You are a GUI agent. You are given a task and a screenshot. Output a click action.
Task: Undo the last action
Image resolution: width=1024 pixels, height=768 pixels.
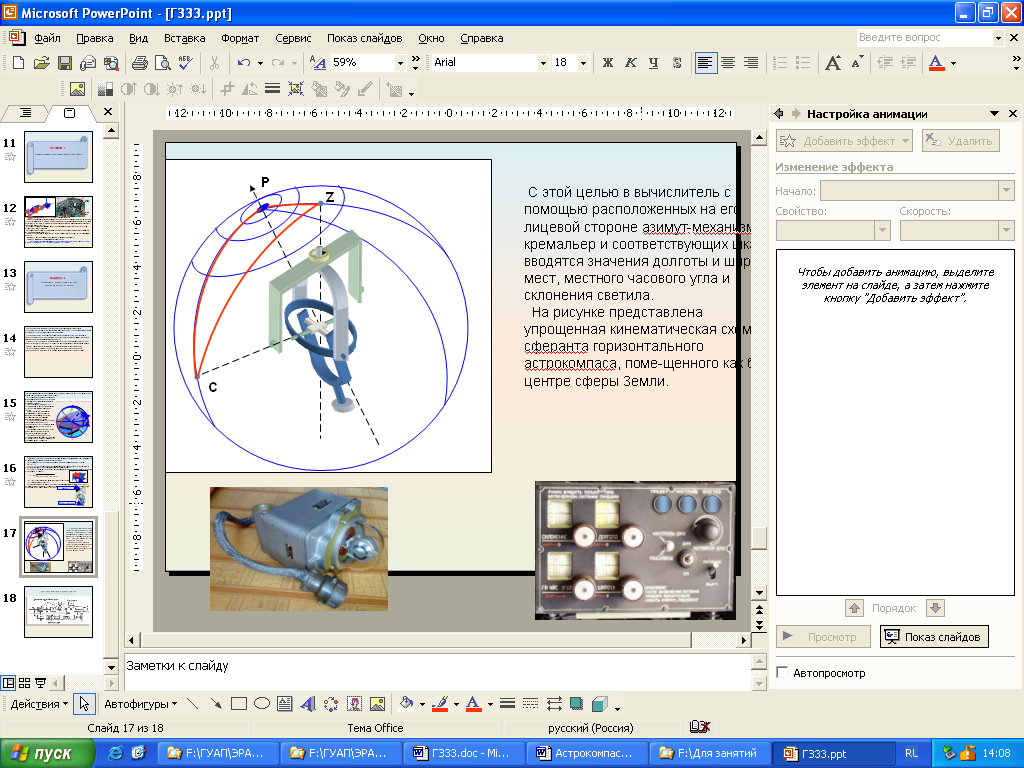(244, 63)
